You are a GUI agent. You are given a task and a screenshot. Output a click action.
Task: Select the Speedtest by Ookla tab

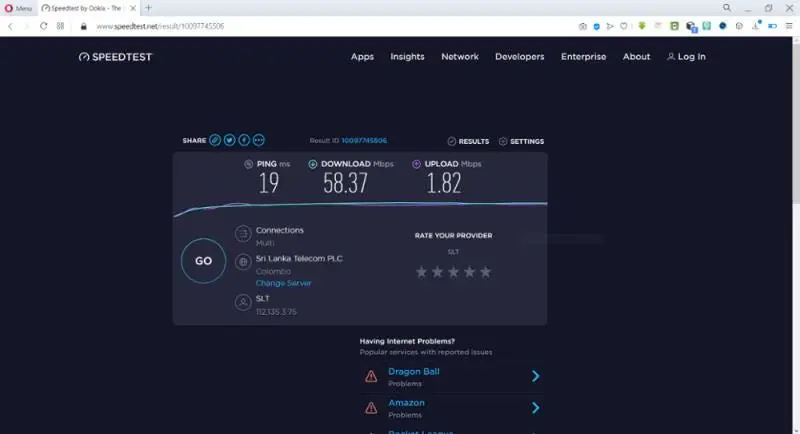click(x=84, y=8)
